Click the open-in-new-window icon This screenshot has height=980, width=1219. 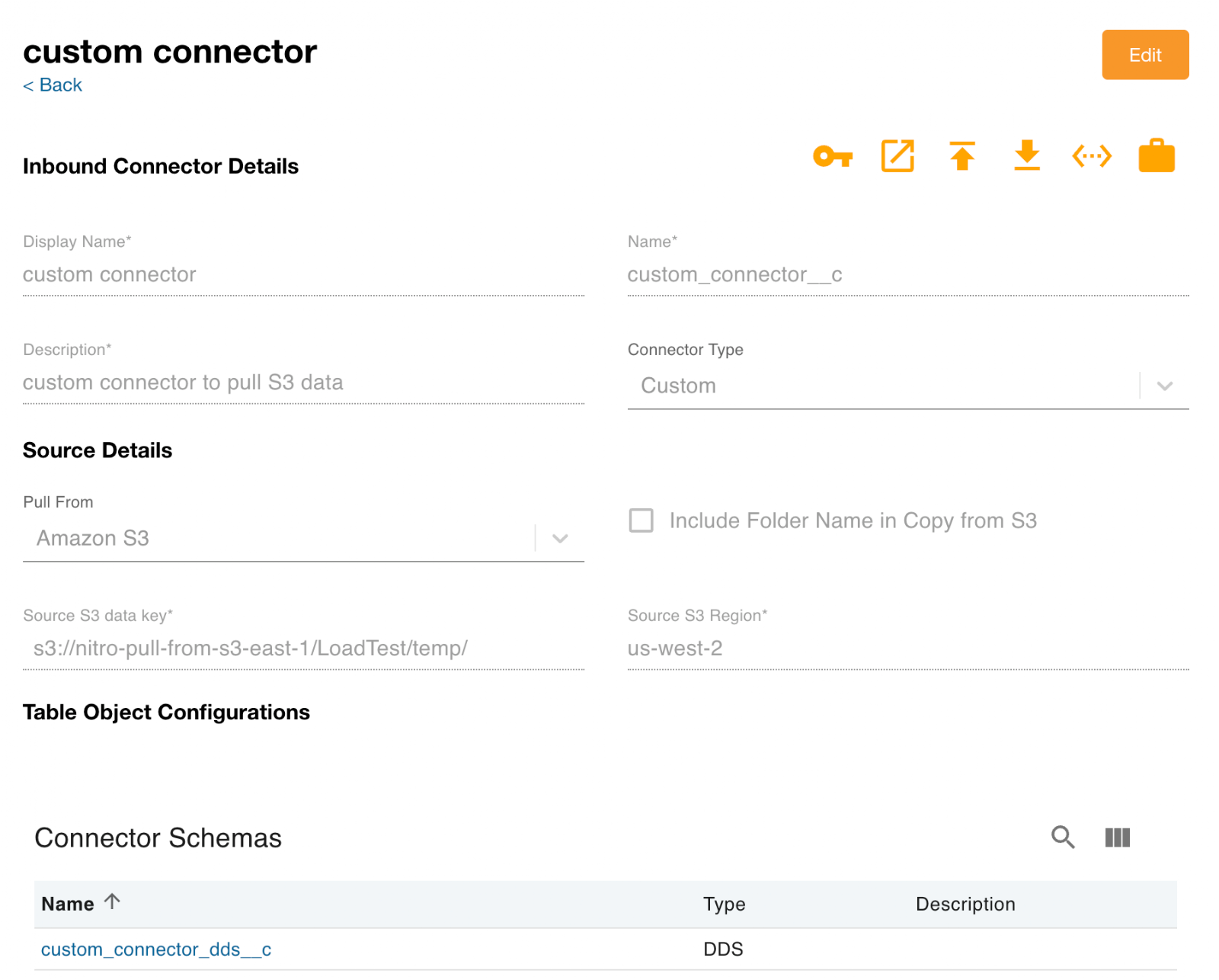point(897,156)
